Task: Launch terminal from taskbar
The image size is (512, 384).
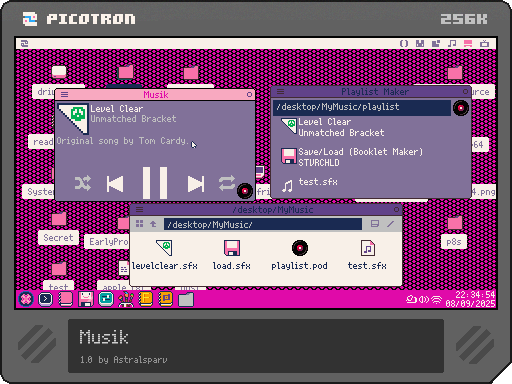Action: click(45, 299)
